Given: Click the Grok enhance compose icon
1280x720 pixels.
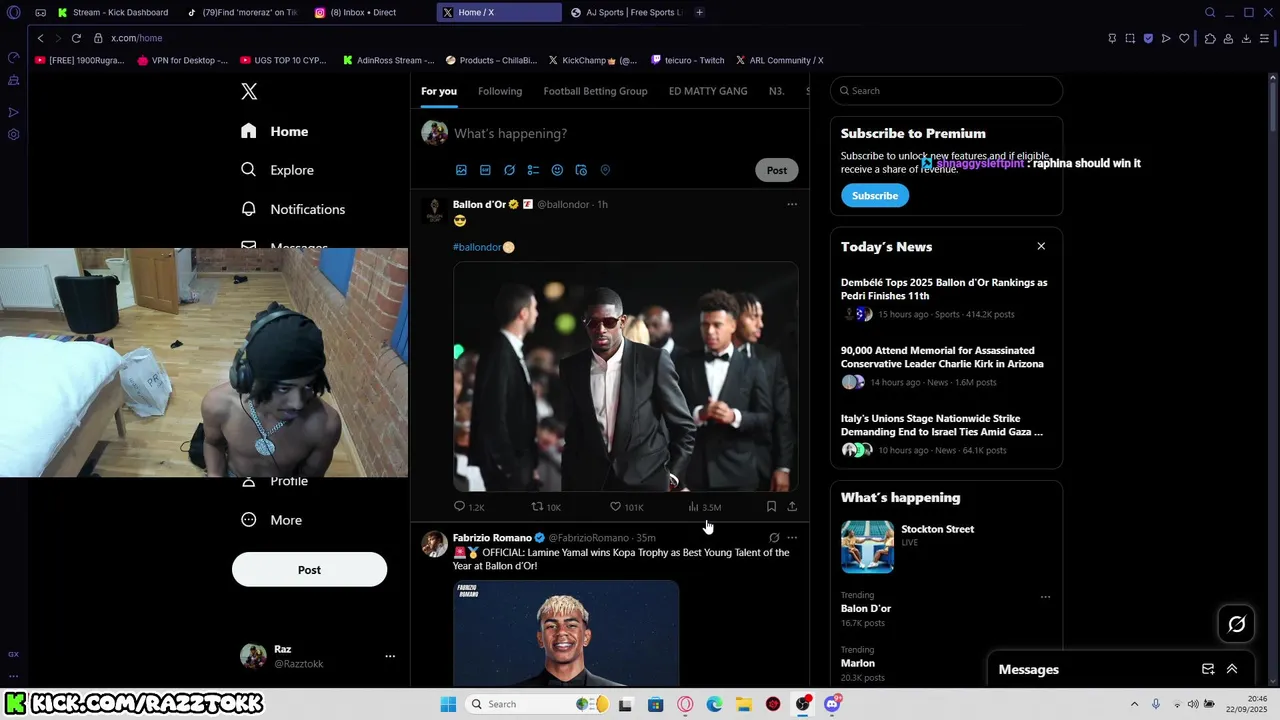Looking at the screenshot, I should [x=509, y=170].
